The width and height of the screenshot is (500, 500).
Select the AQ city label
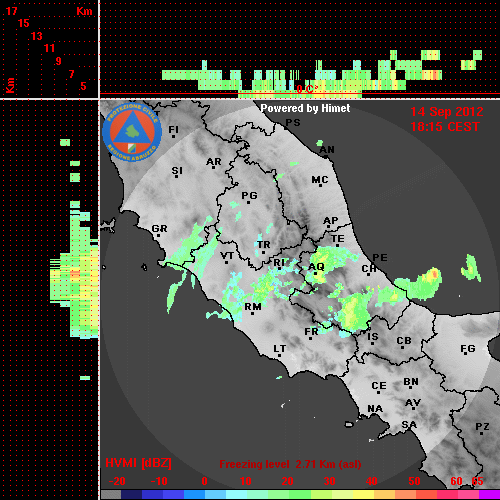point(316,266)
